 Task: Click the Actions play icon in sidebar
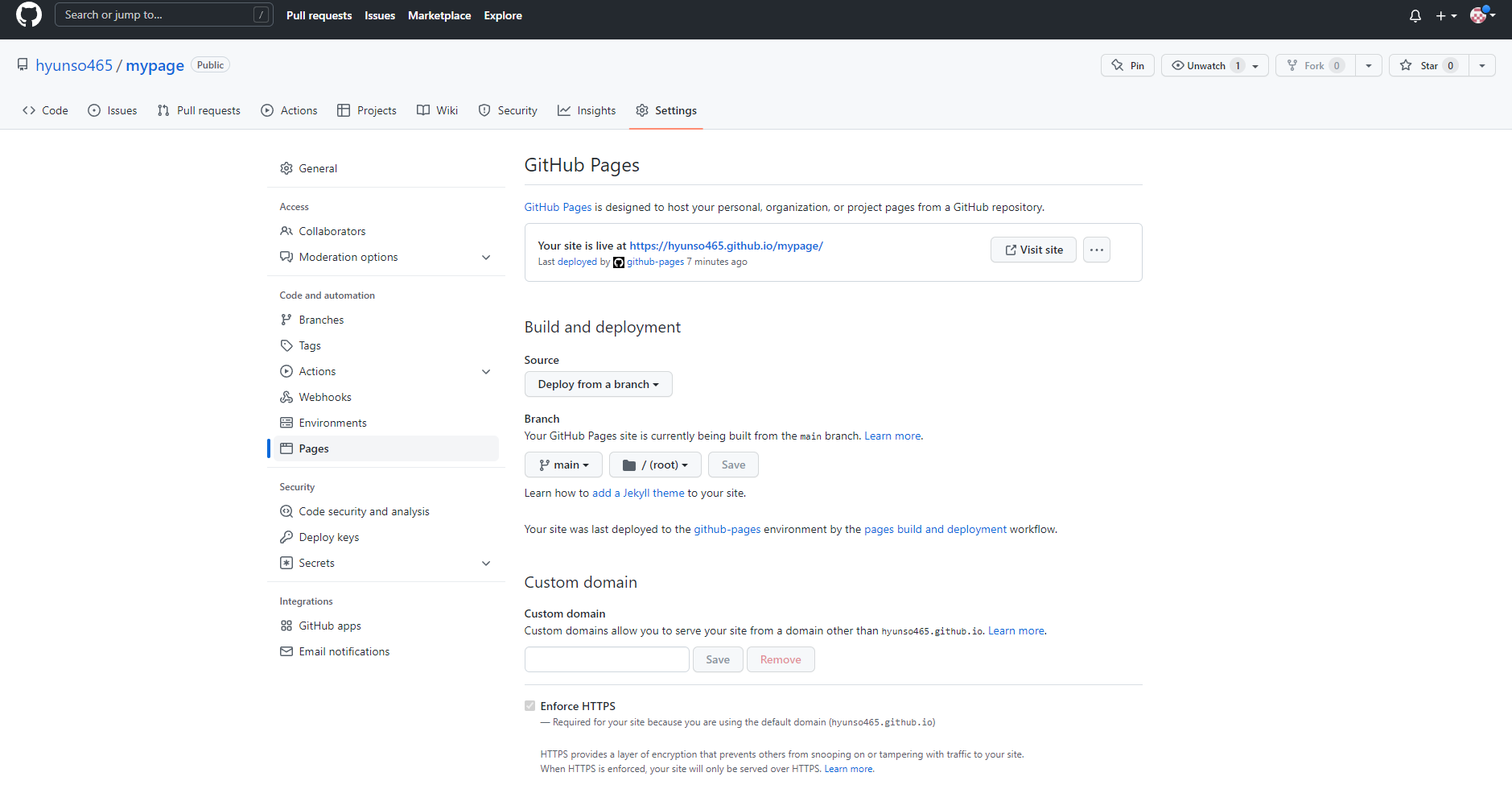[x=286, y=371]
